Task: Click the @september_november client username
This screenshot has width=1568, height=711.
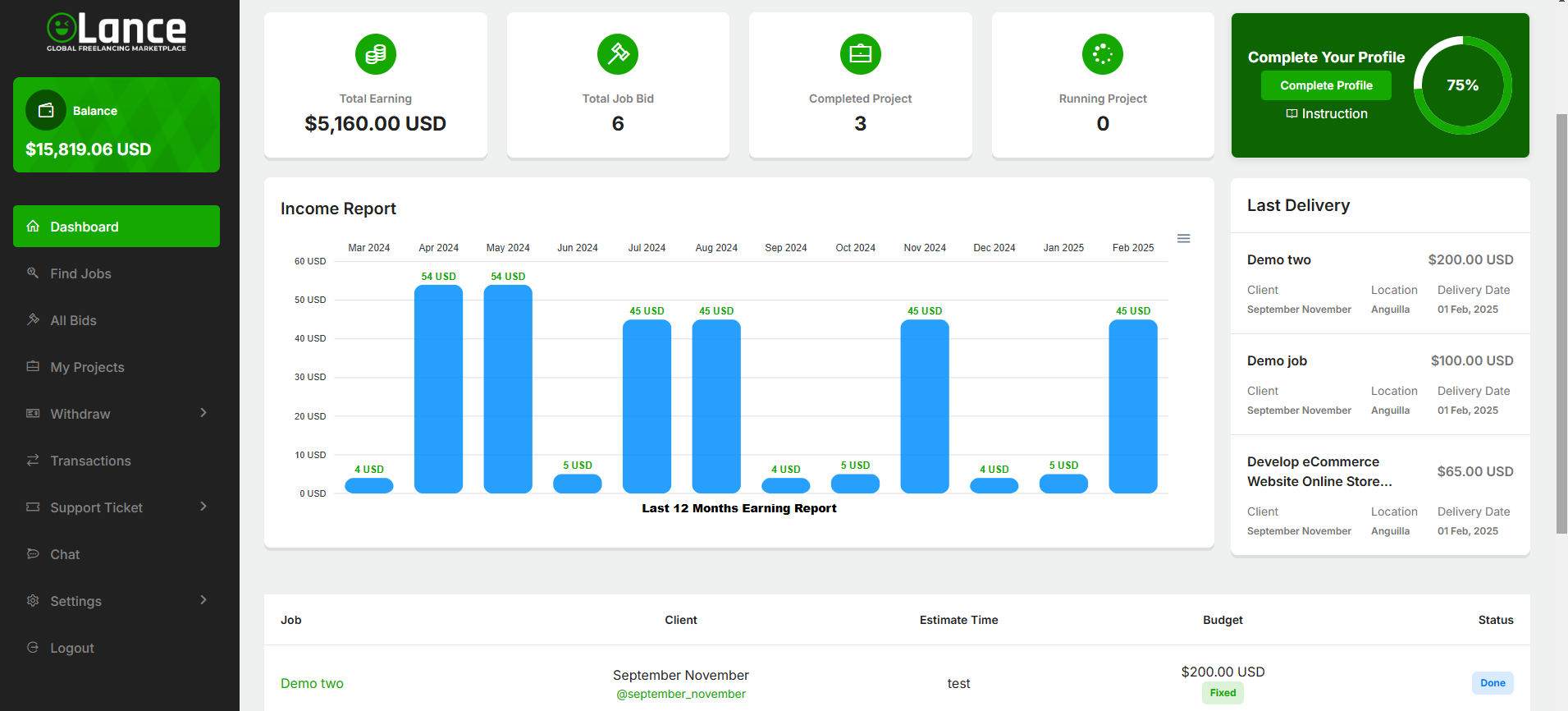Action: (680, 695)
